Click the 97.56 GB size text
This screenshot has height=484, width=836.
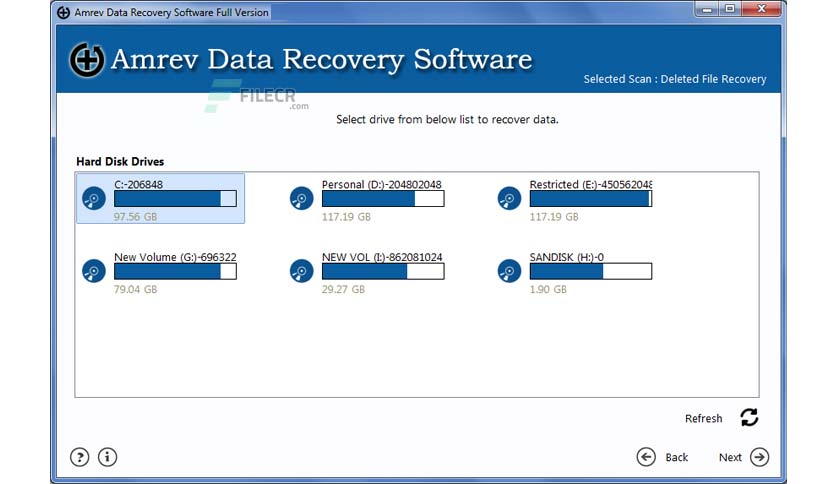(x=135, y=217)
